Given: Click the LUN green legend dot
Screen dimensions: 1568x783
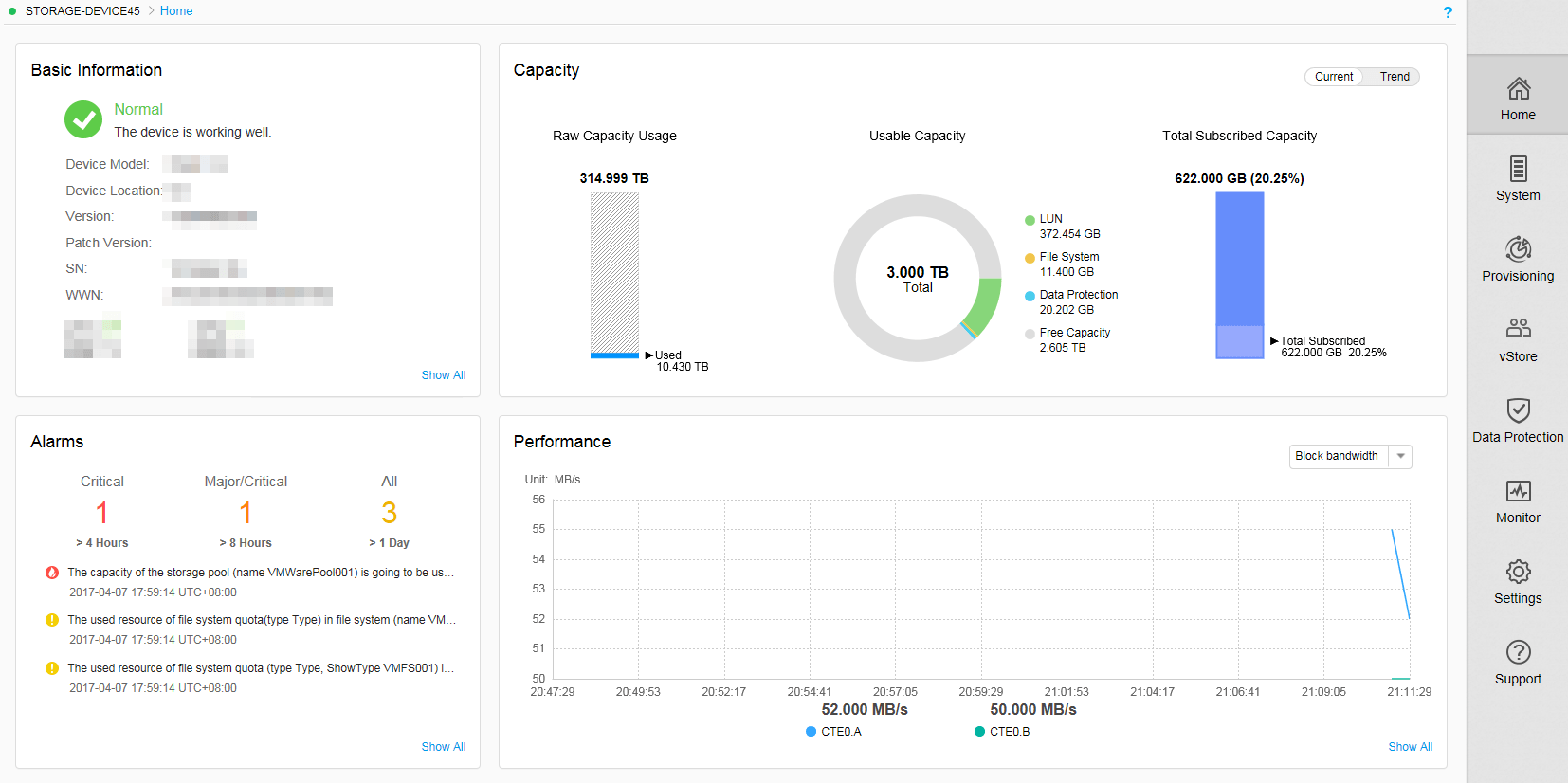Looking at the screenshot, I should click(1030, 220).
